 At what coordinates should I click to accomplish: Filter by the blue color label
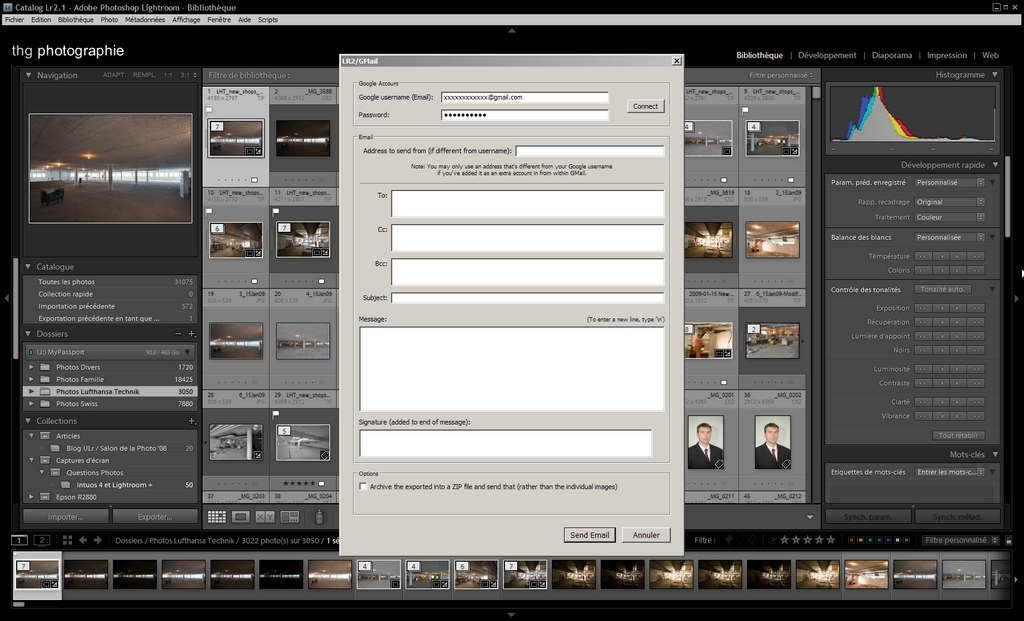point(879,540)
